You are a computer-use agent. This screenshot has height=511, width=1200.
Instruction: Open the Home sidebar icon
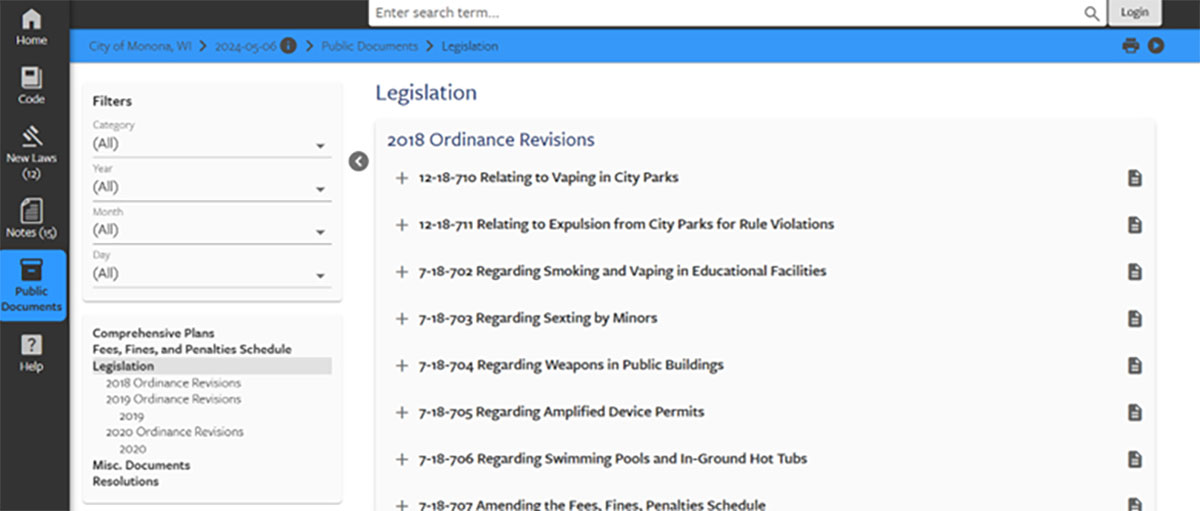tap(31, 20)
